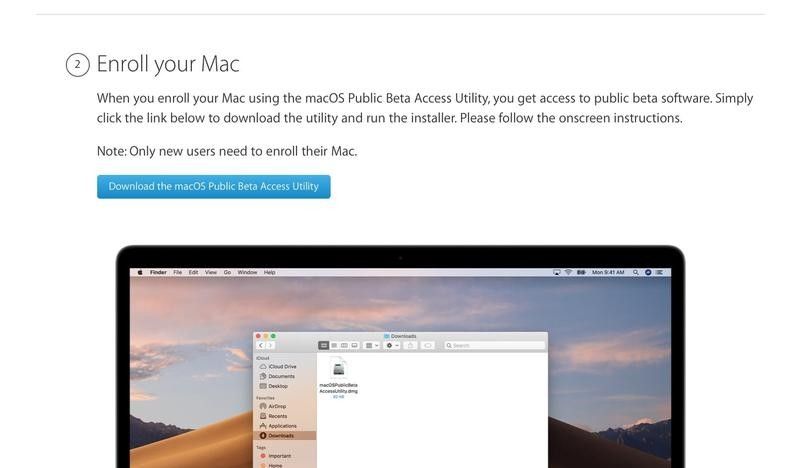
Task: Open the Window menu in the menu bar
Action: click(x=247, y=273)
